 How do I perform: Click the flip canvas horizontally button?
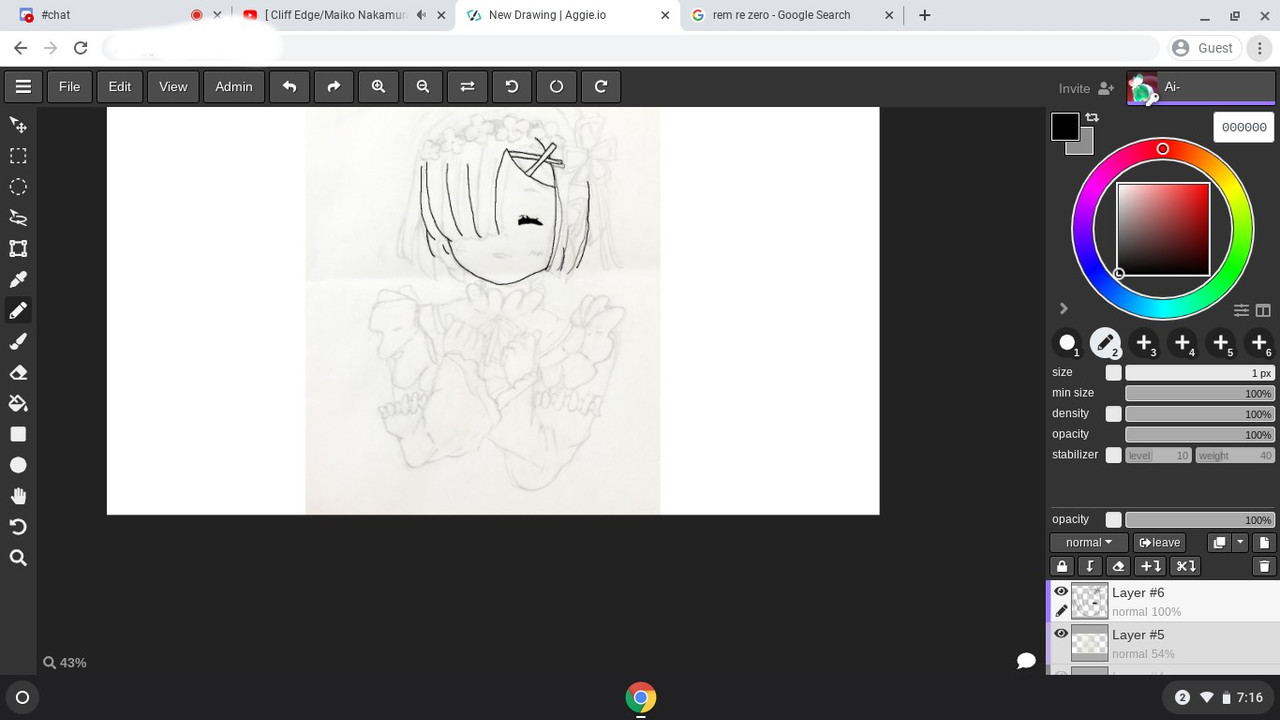(467, 87)
